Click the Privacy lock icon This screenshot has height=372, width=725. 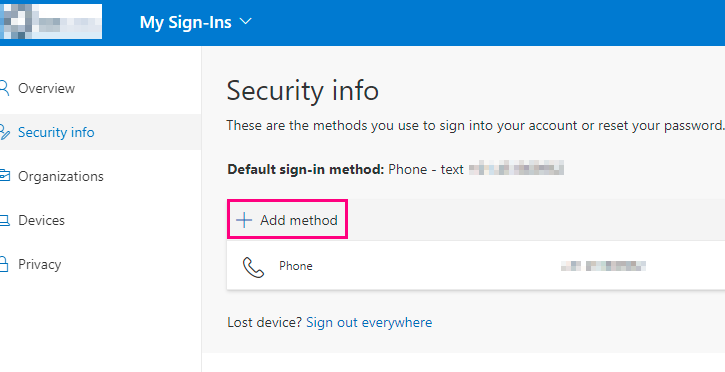click(x=4, y=264)
